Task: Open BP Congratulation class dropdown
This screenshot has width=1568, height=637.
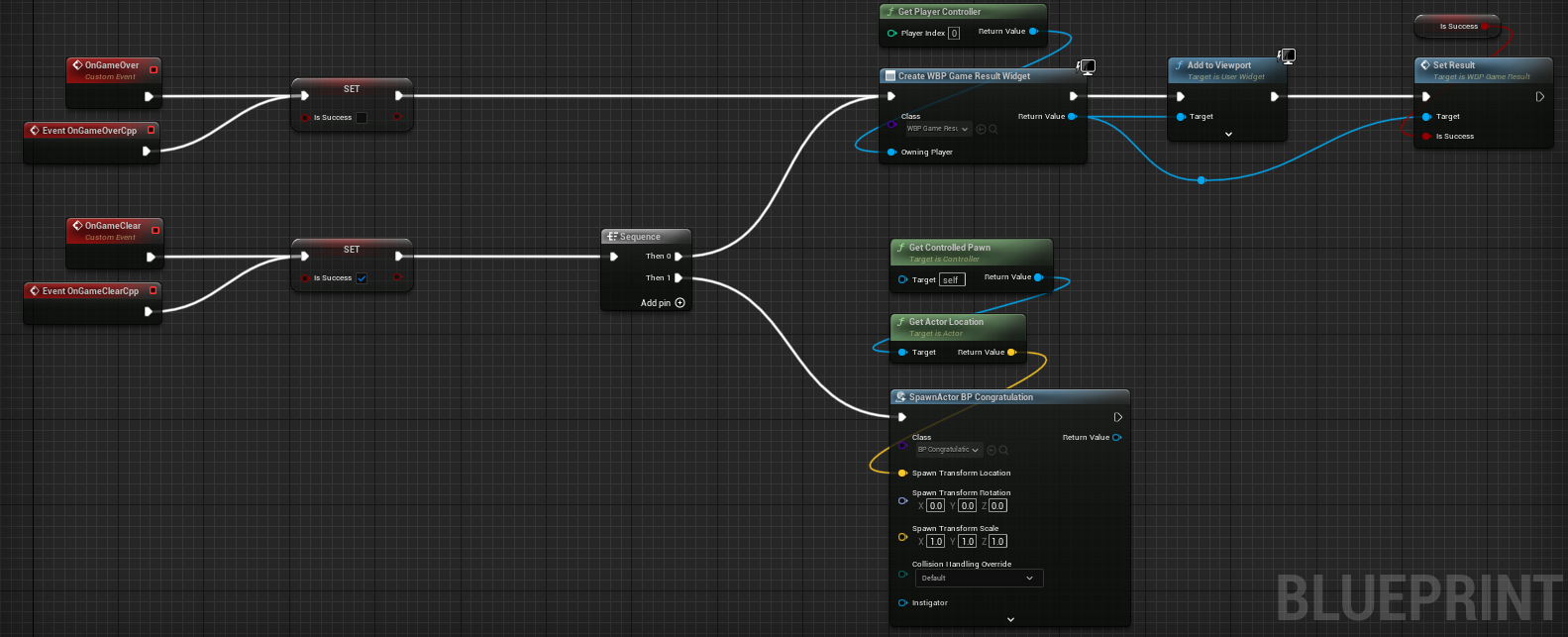Action: point(948,450)
